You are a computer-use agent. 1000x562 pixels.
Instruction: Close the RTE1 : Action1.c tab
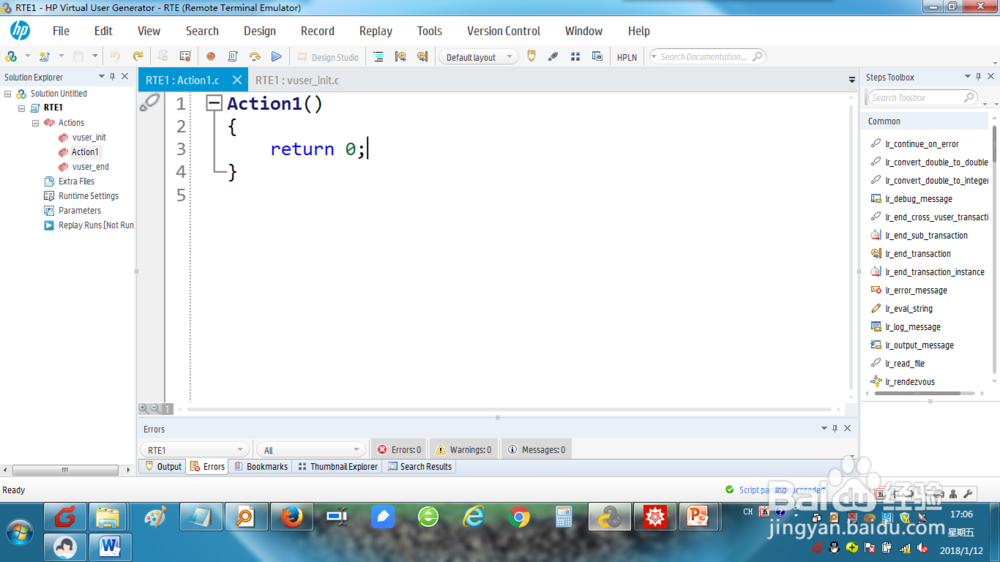237,80
